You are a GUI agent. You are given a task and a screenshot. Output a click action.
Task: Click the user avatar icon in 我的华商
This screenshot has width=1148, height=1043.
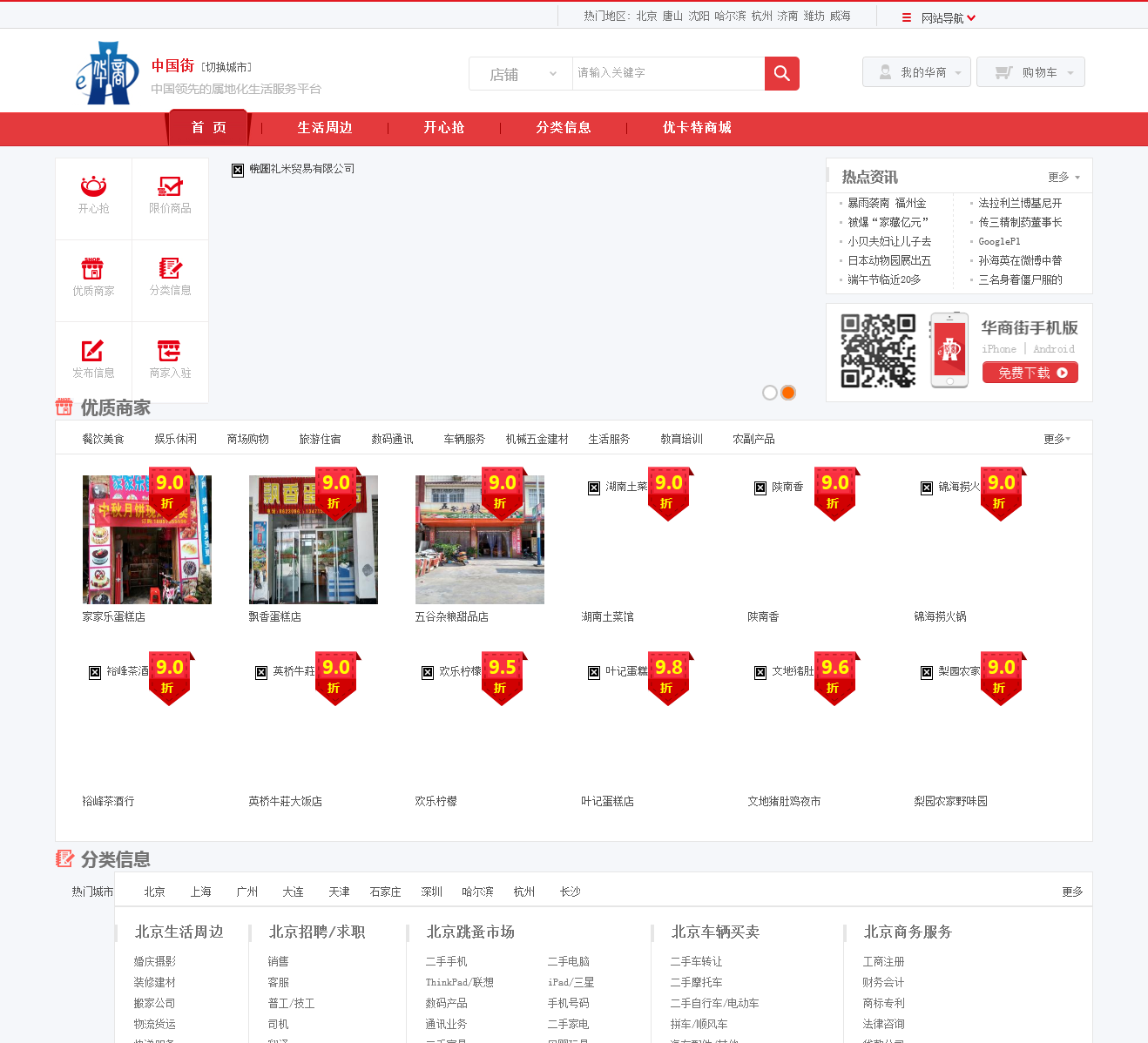pos(885,72)
